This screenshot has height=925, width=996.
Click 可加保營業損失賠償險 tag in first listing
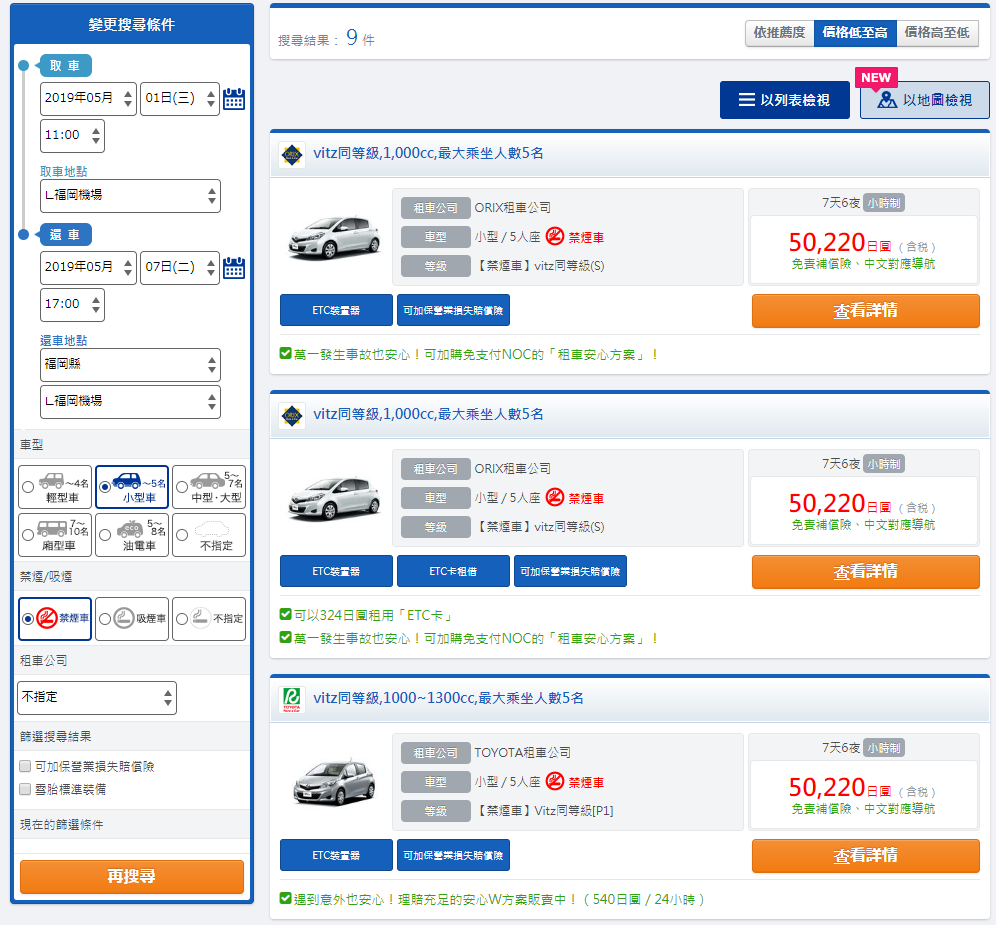coord(453,310)
